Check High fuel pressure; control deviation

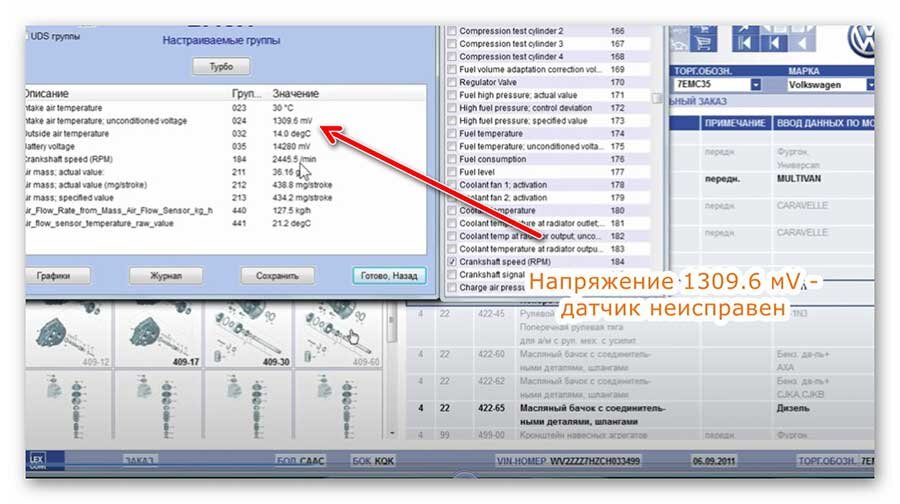[x=452, y=108]
